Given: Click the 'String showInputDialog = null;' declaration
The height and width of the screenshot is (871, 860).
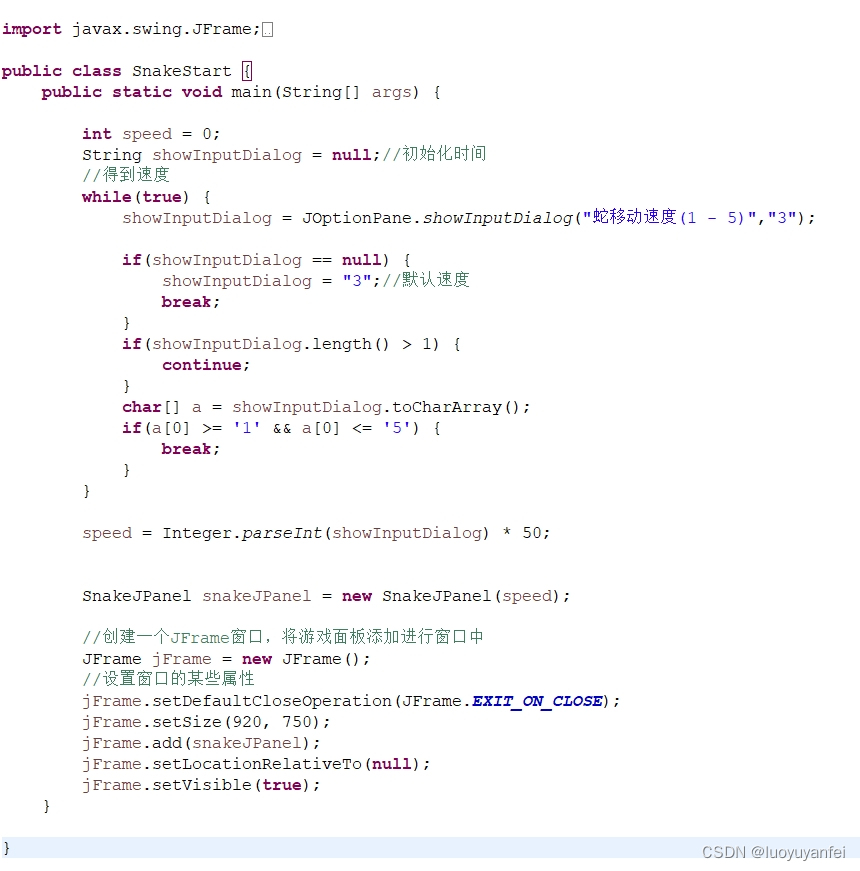Looking at the screenshot, I should [x=231, y=155].
